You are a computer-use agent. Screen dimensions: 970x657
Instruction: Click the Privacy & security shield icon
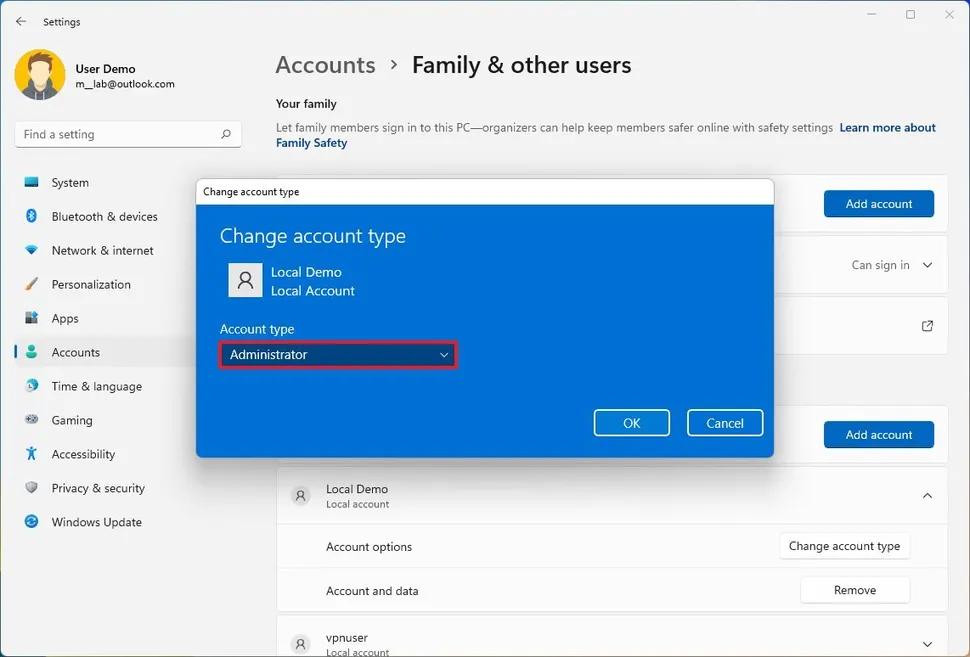pyautogui.click(x=32, y=488)
